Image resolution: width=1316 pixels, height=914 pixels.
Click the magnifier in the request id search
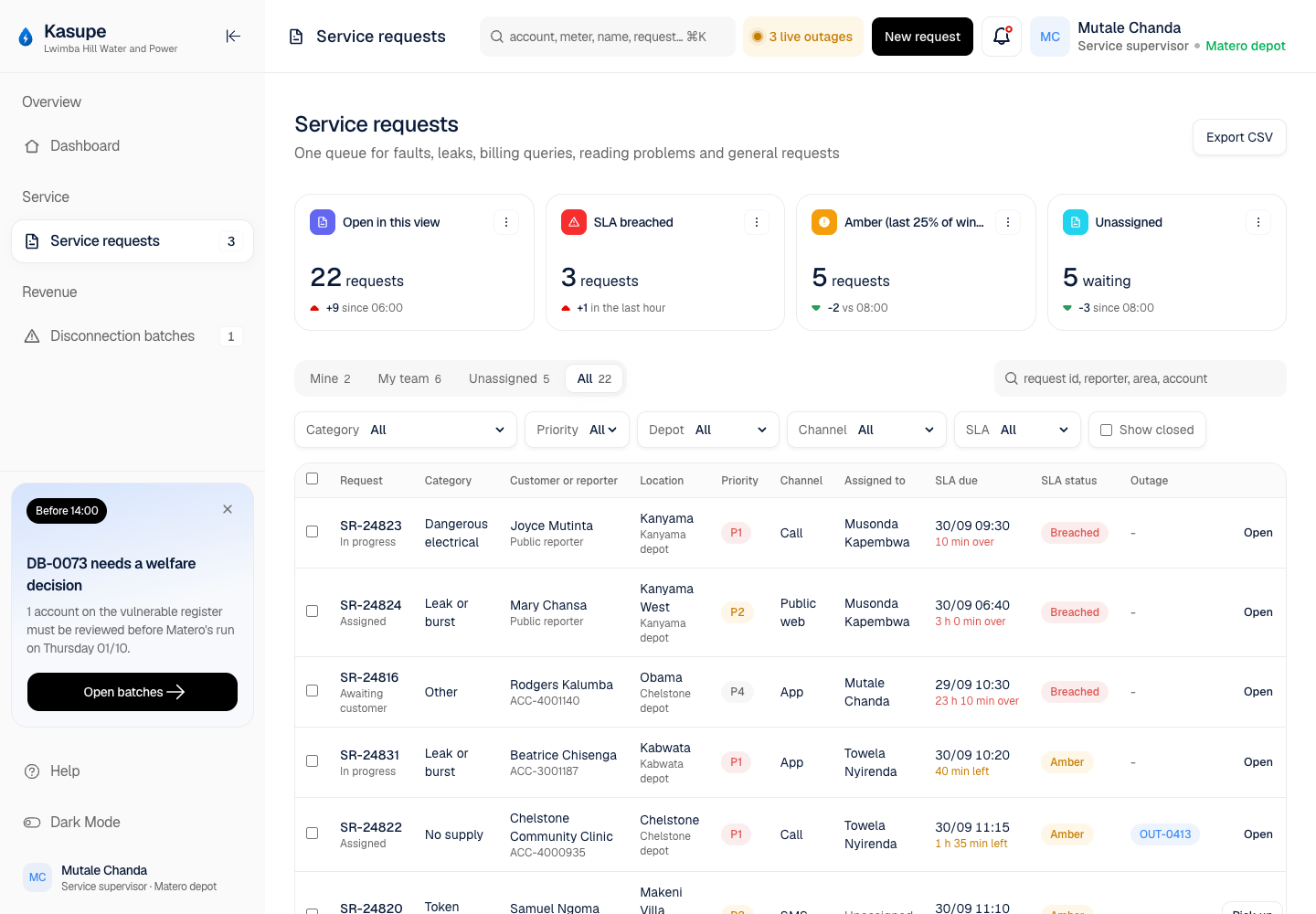(1011, 378)
